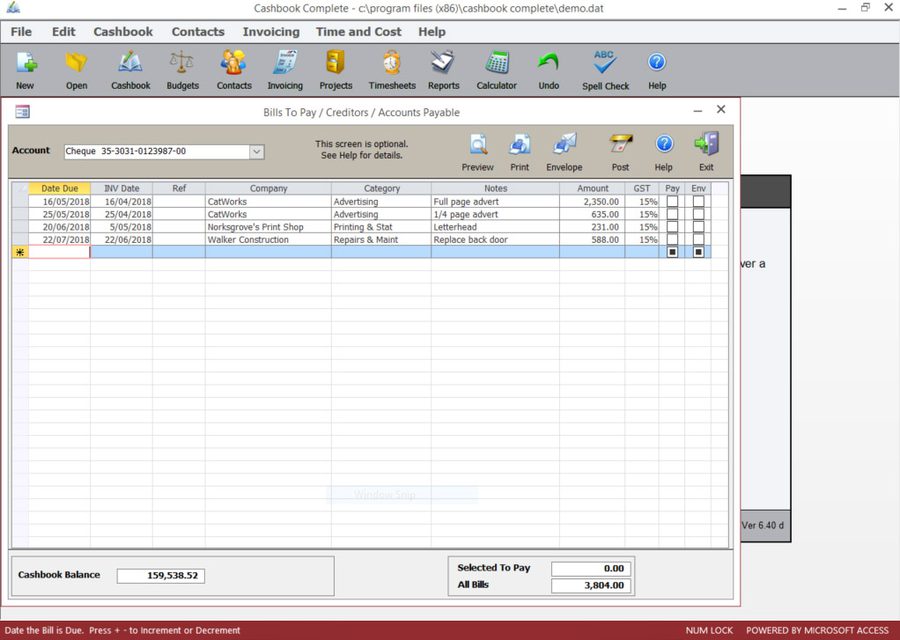The image size is (900, 640).
Task: Tick Pay checkbox for Replace back door
Action: (x=672, y=239)
